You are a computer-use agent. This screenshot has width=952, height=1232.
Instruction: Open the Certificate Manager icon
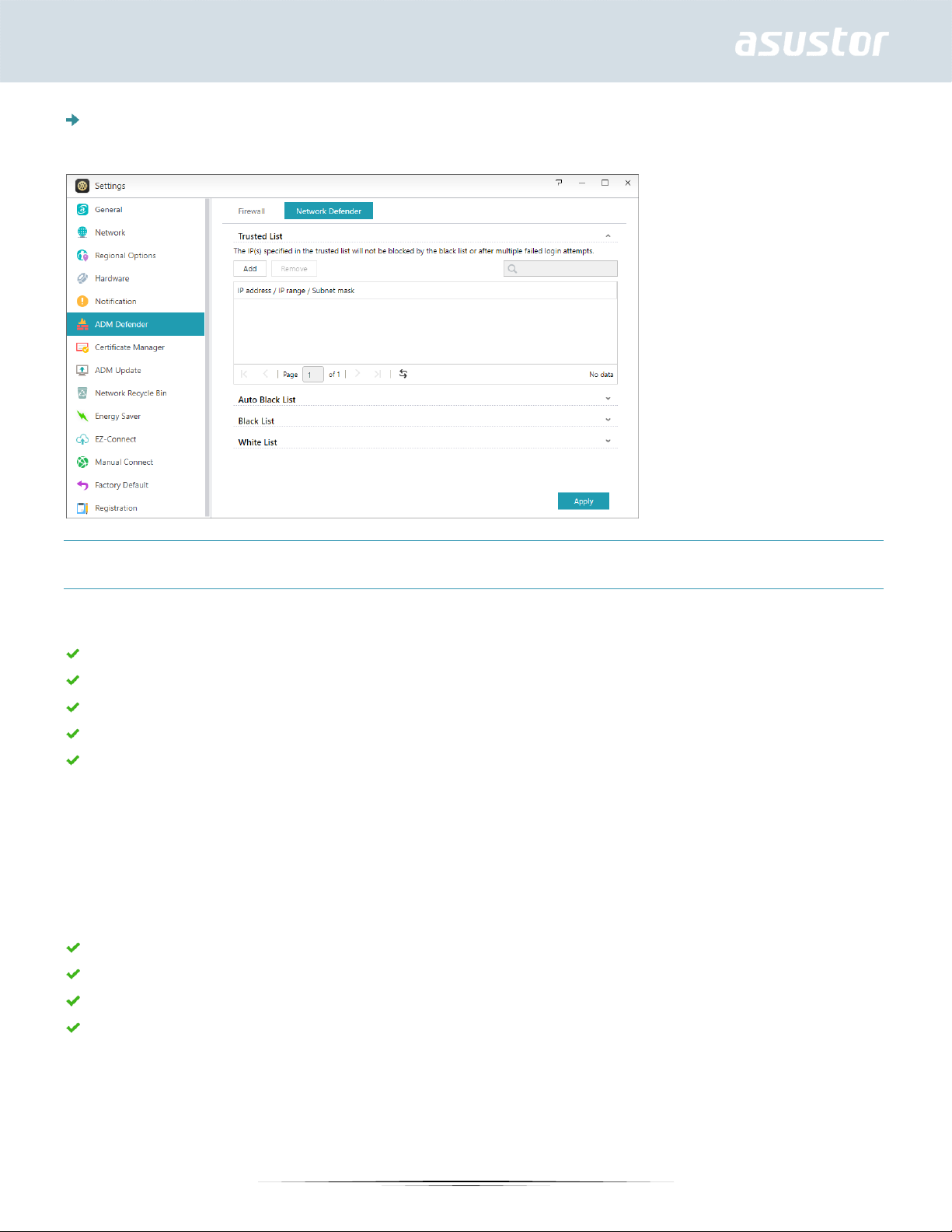[x=82, y=347]
